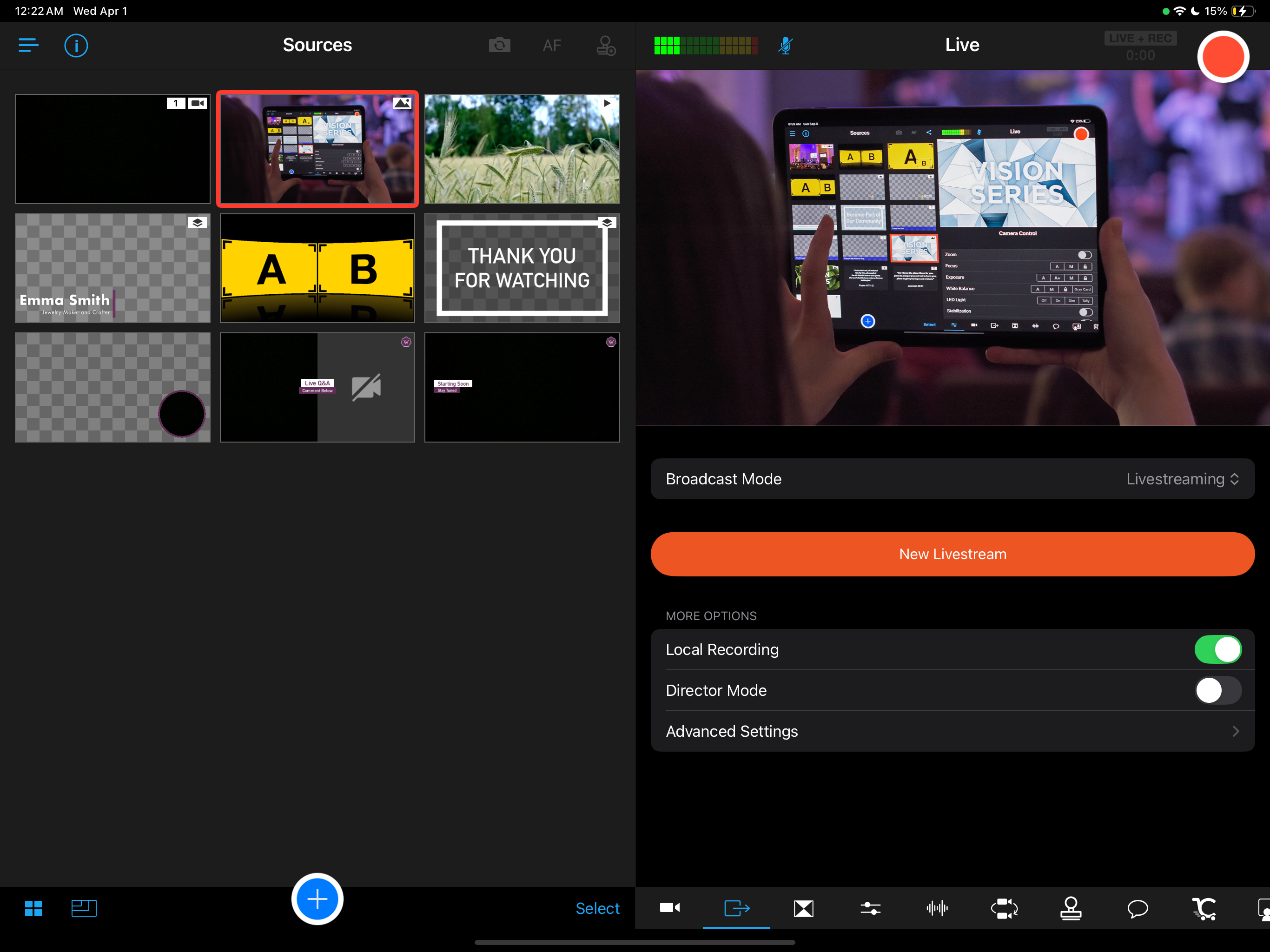Tap the flip camera icon
The width and height of the screenshot is (1270, 952).
coord(499,45)
